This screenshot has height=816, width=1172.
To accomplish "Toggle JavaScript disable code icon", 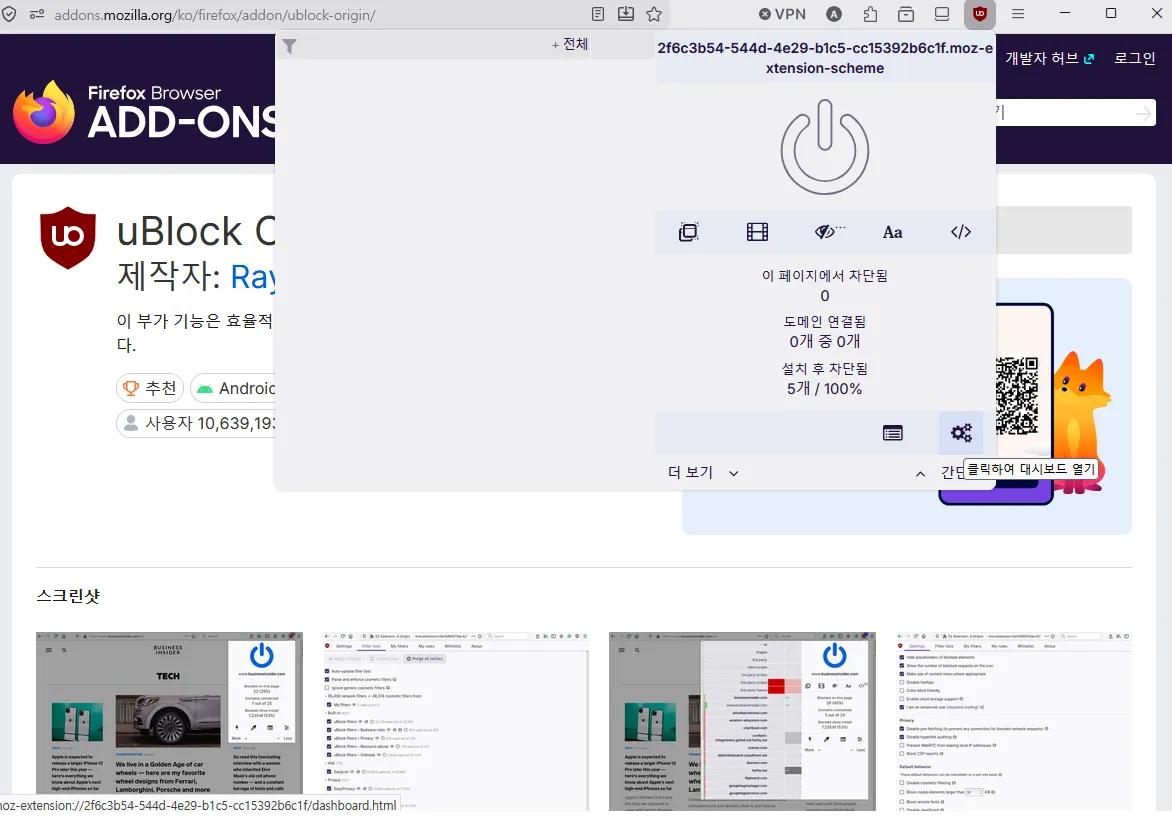I will pos(960,232).
